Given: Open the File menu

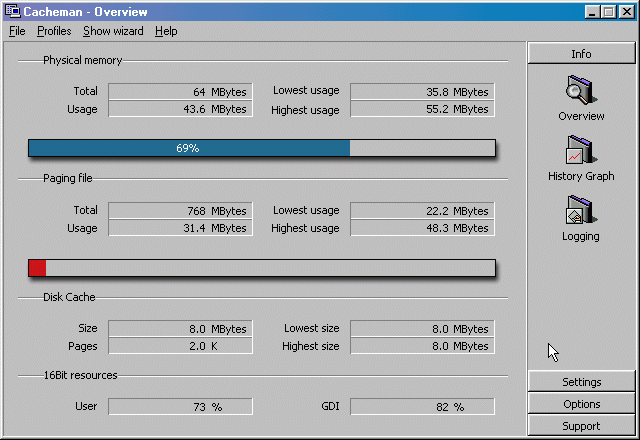Looking at the screenshot, I should pos(17,31).
